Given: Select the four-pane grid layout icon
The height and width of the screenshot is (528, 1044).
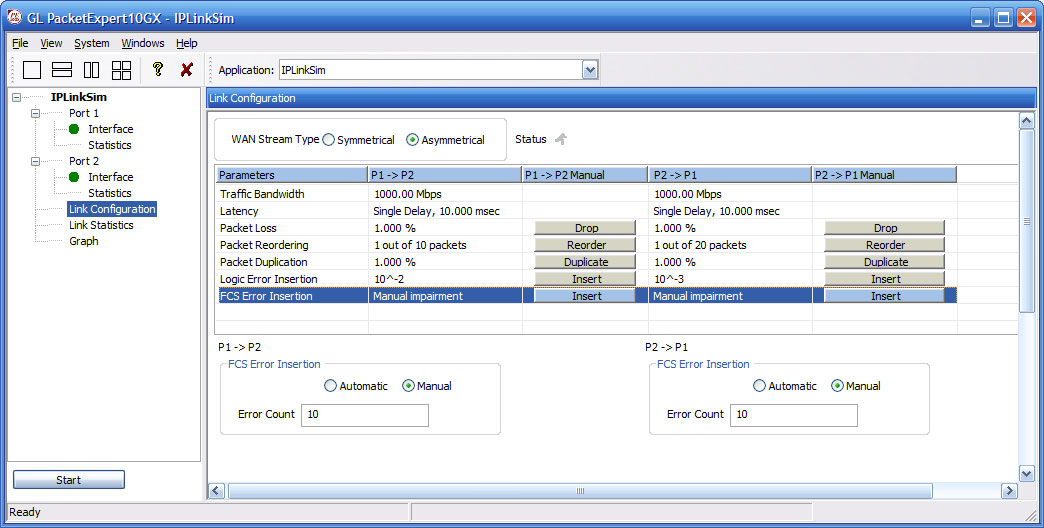Looking at the screenshot, I should point(121,70).
